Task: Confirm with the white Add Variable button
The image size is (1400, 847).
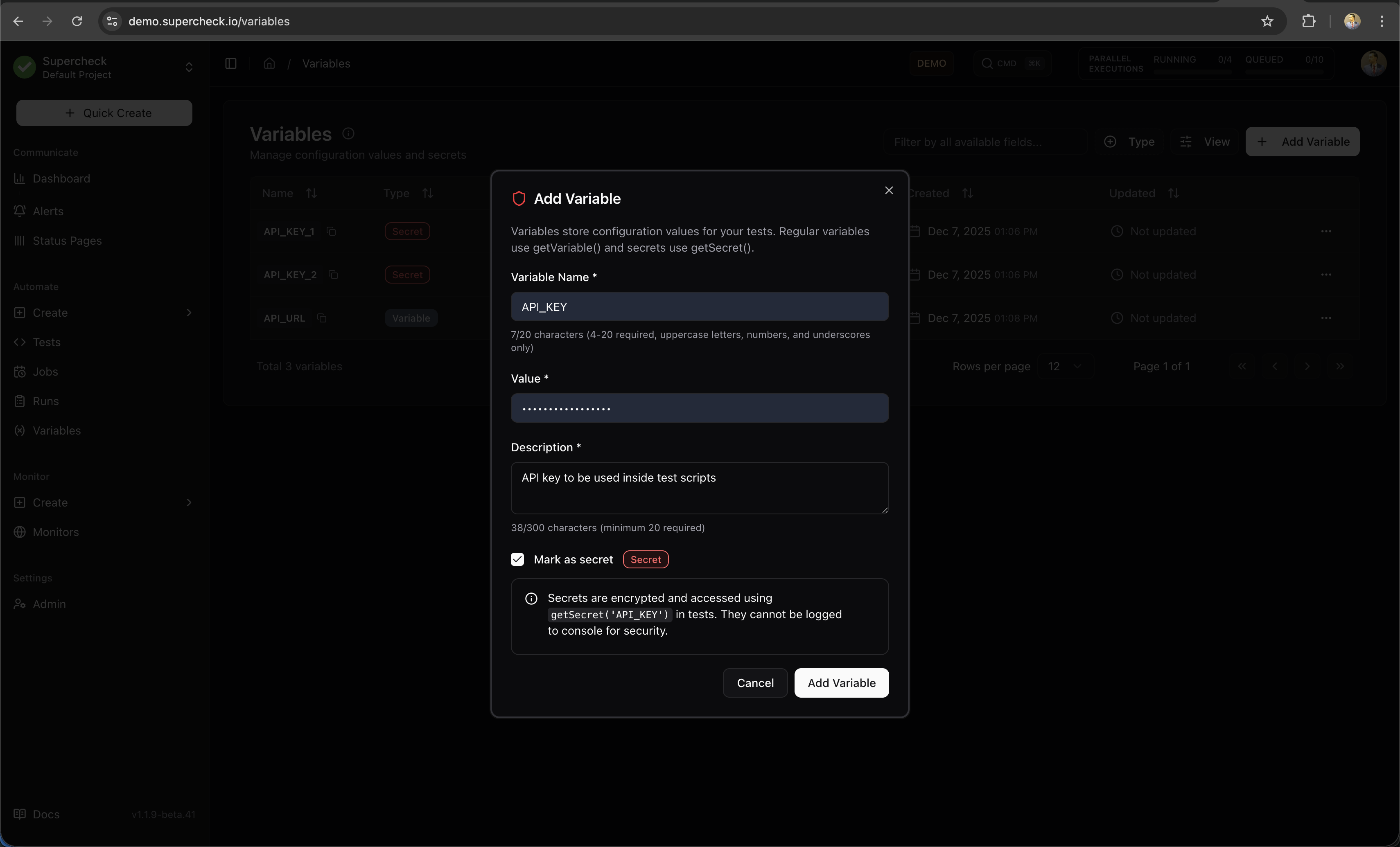Action: click(841, 683)
